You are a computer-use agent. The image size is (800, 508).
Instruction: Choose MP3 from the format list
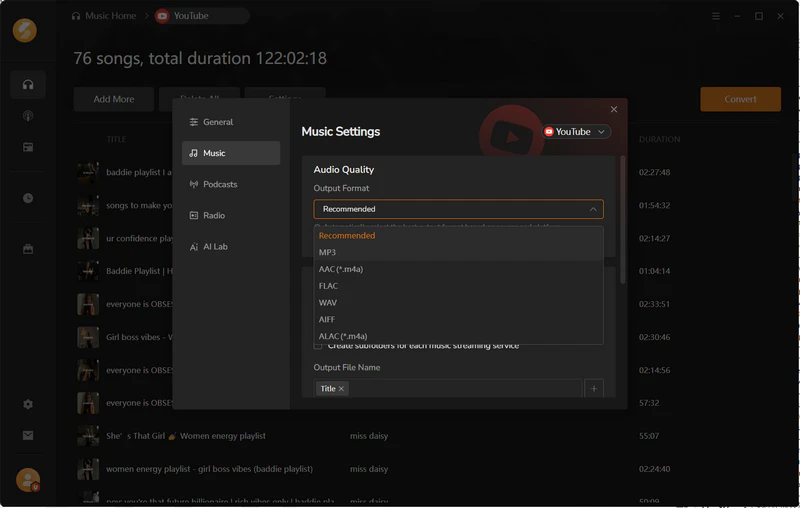458,252
